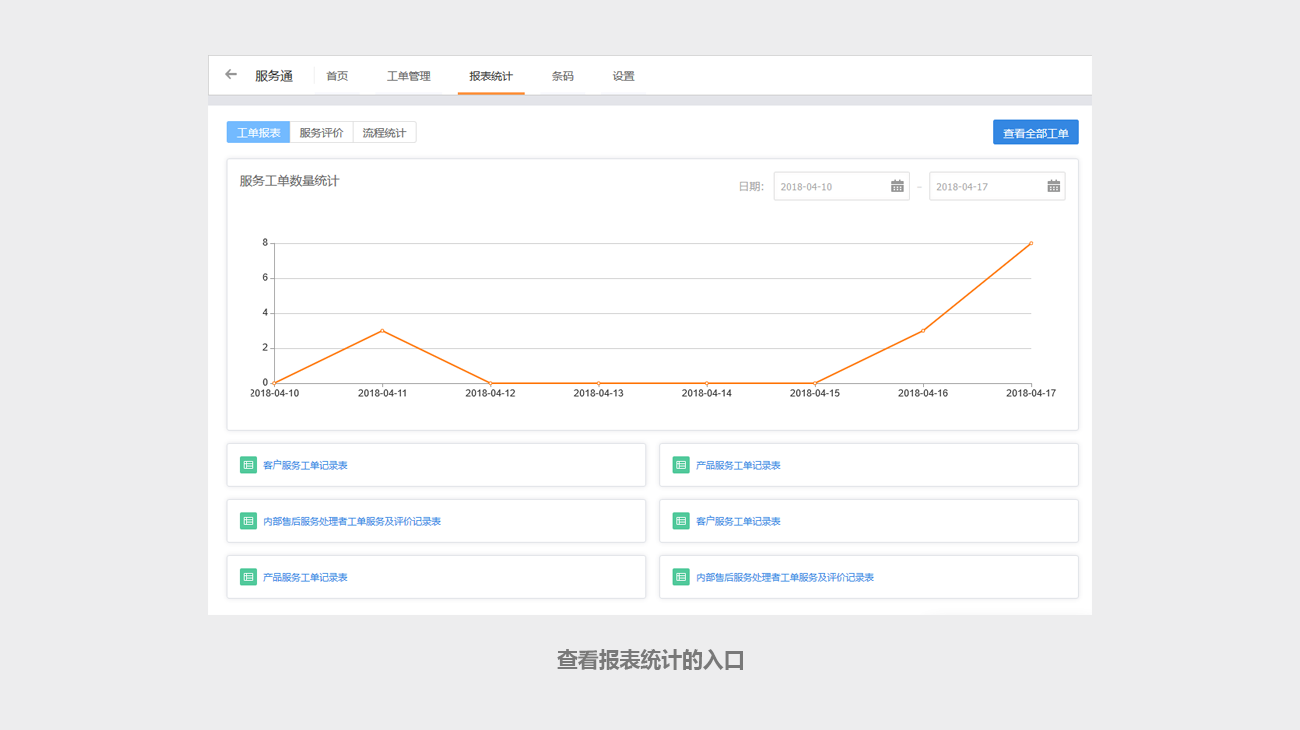Click the y-axis value 8

tap(265, 242)
